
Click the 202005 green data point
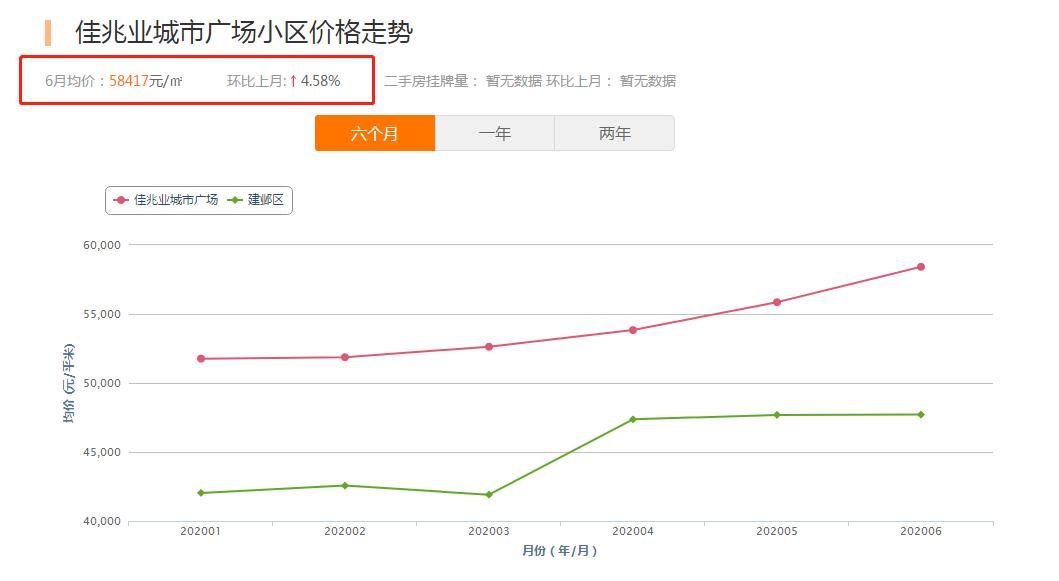pos(777,415)
